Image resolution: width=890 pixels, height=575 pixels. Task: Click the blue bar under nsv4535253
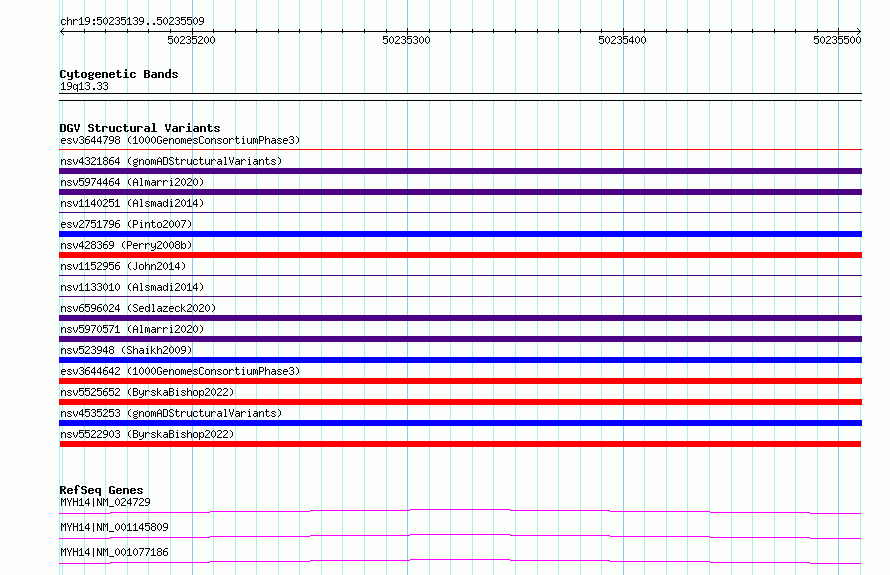coord(460,423)
